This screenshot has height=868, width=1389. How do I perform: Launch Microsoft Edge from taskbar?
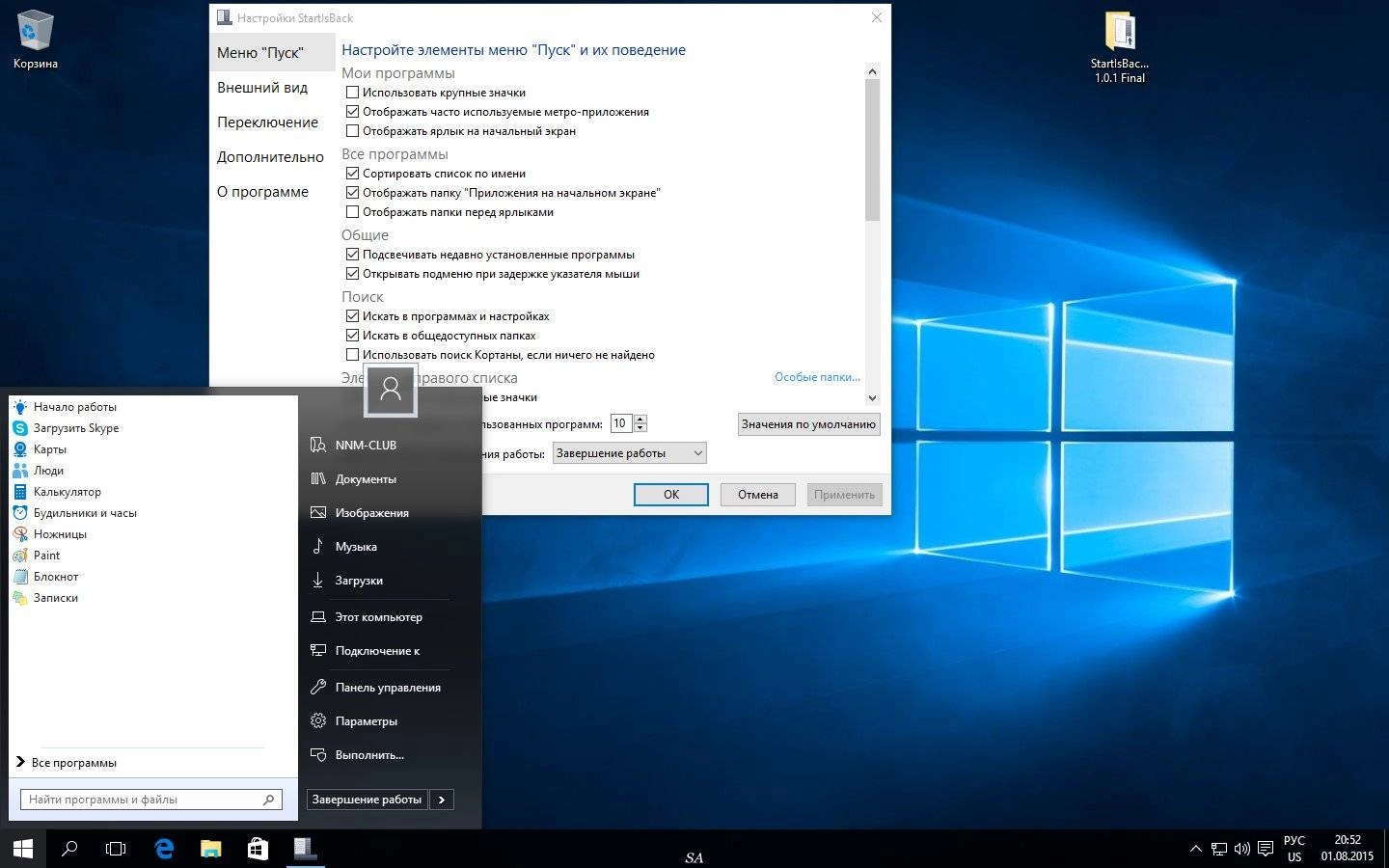(164, 849)
